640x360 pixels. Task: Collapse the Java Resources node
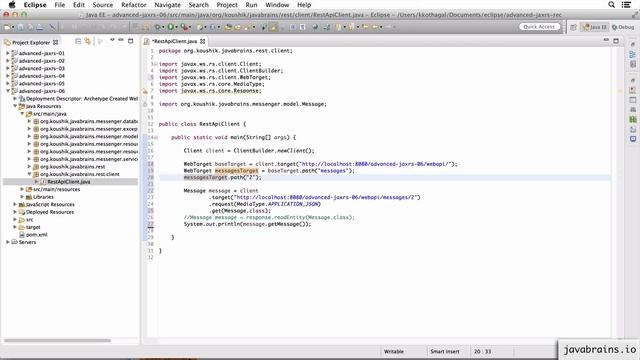coord(15,106)
